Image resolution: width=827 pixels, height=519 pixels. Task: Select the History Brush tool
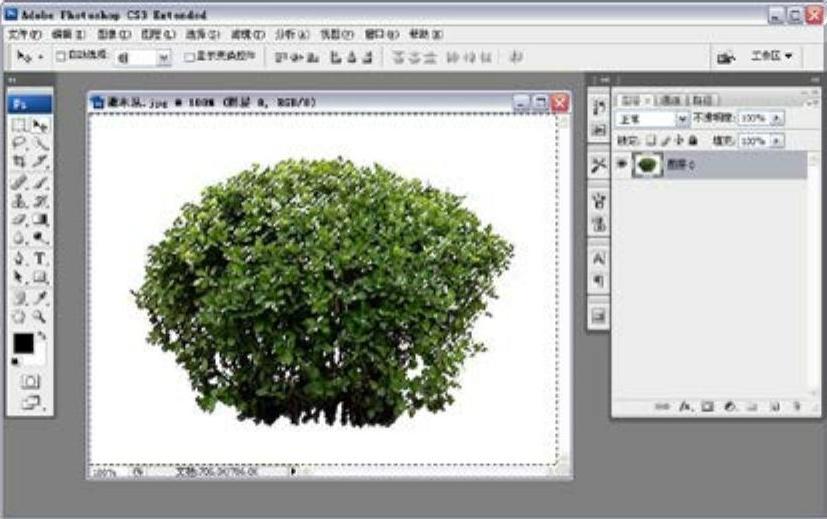[x=40, y=200]
